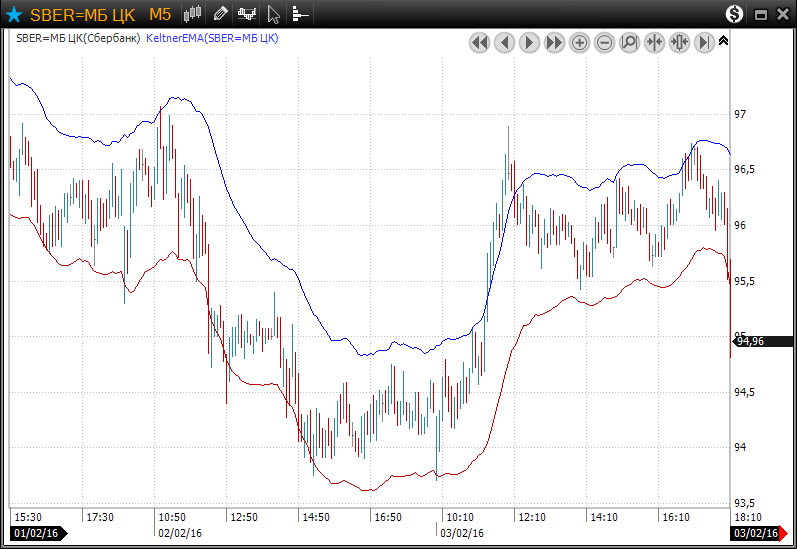
Task: Select the cursor pointer tool
Action: pyautogui.click(x=274, y=14)
